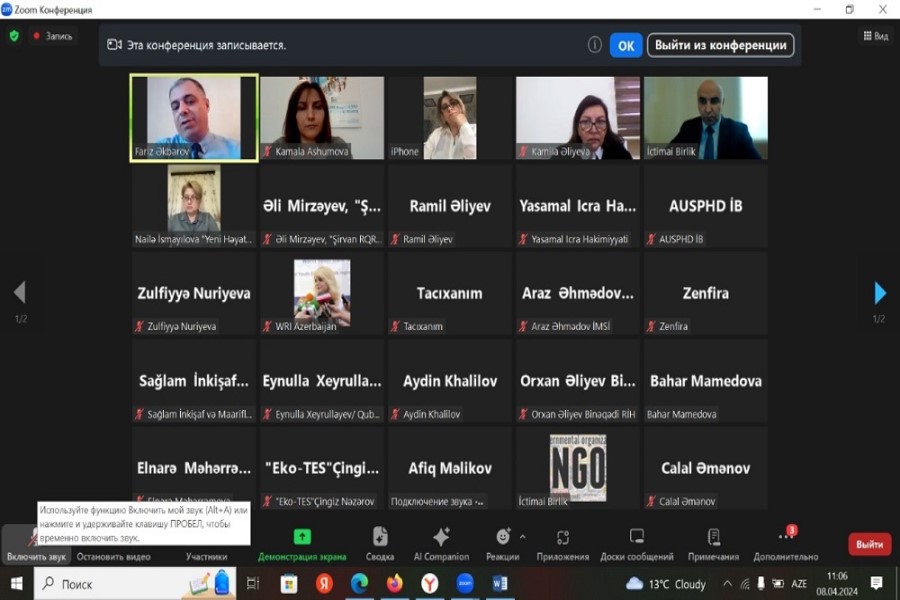Click the Запись recording indicator
Image resolution: width=900 pixels, height=600 pixels.
tap(53, 36)
